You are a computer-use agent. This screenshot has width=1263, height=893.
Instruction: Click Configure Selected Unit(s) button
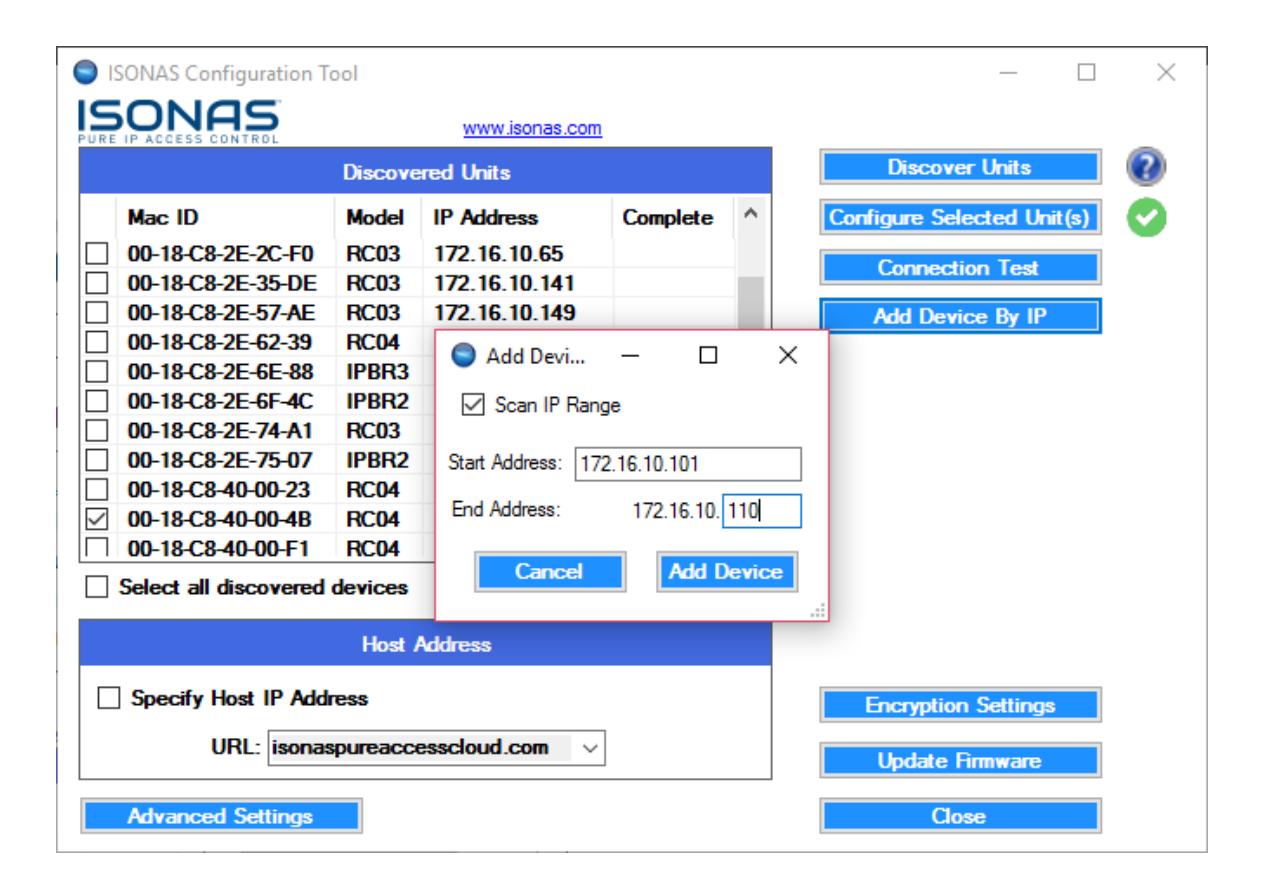961,217
